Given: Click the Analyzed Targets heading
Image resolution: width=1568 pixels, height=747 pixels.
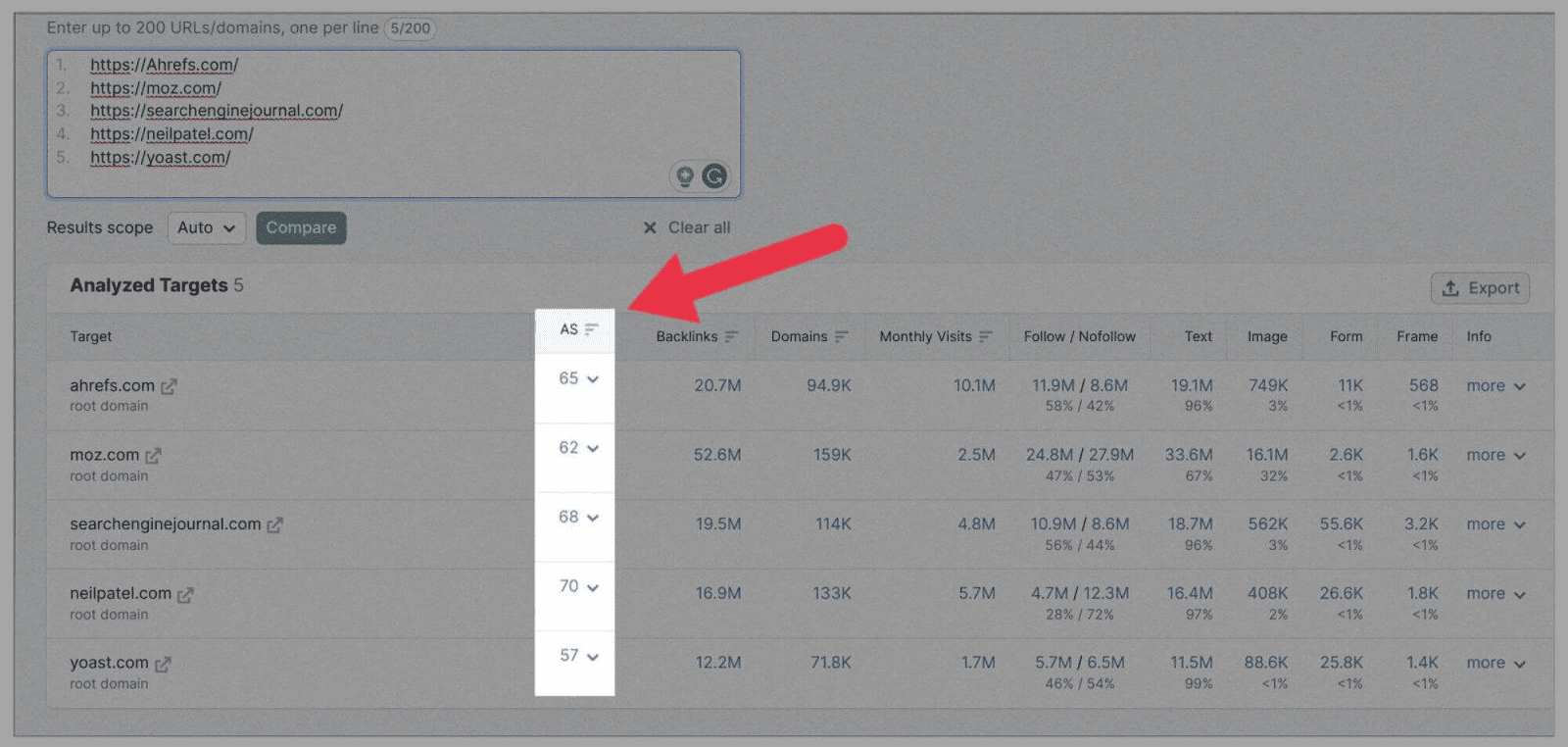Looking at the screenshot, I should [148, 285].
